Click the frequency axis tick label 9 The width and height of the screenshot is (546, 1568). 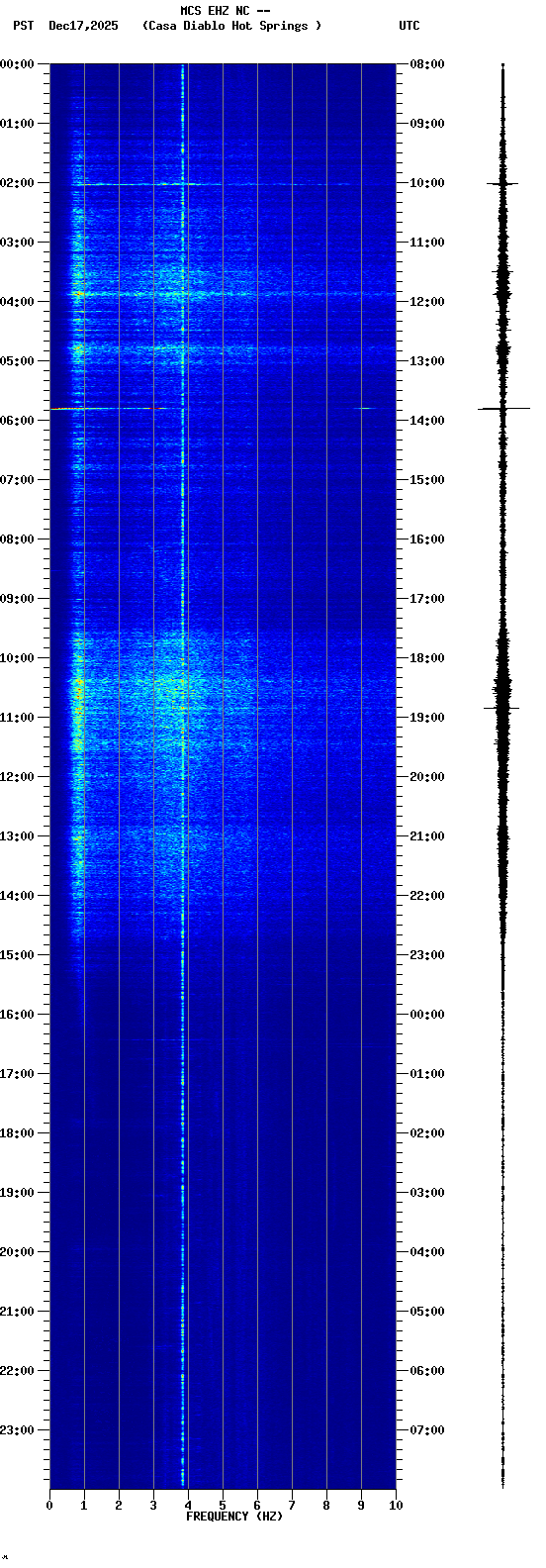coord(361,1506)
